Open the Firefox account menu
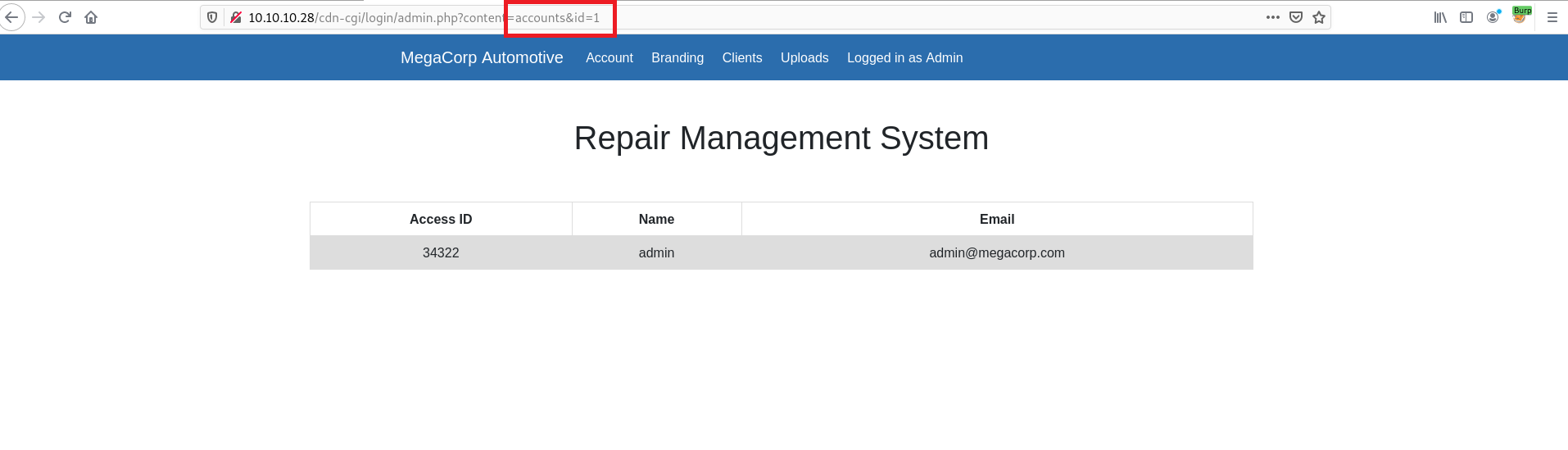 (x=1493, y=17)
